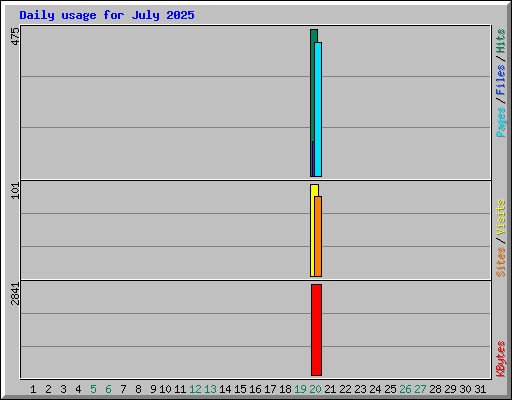
Task: Click day 25 on the axis
Action: (390, 389)
